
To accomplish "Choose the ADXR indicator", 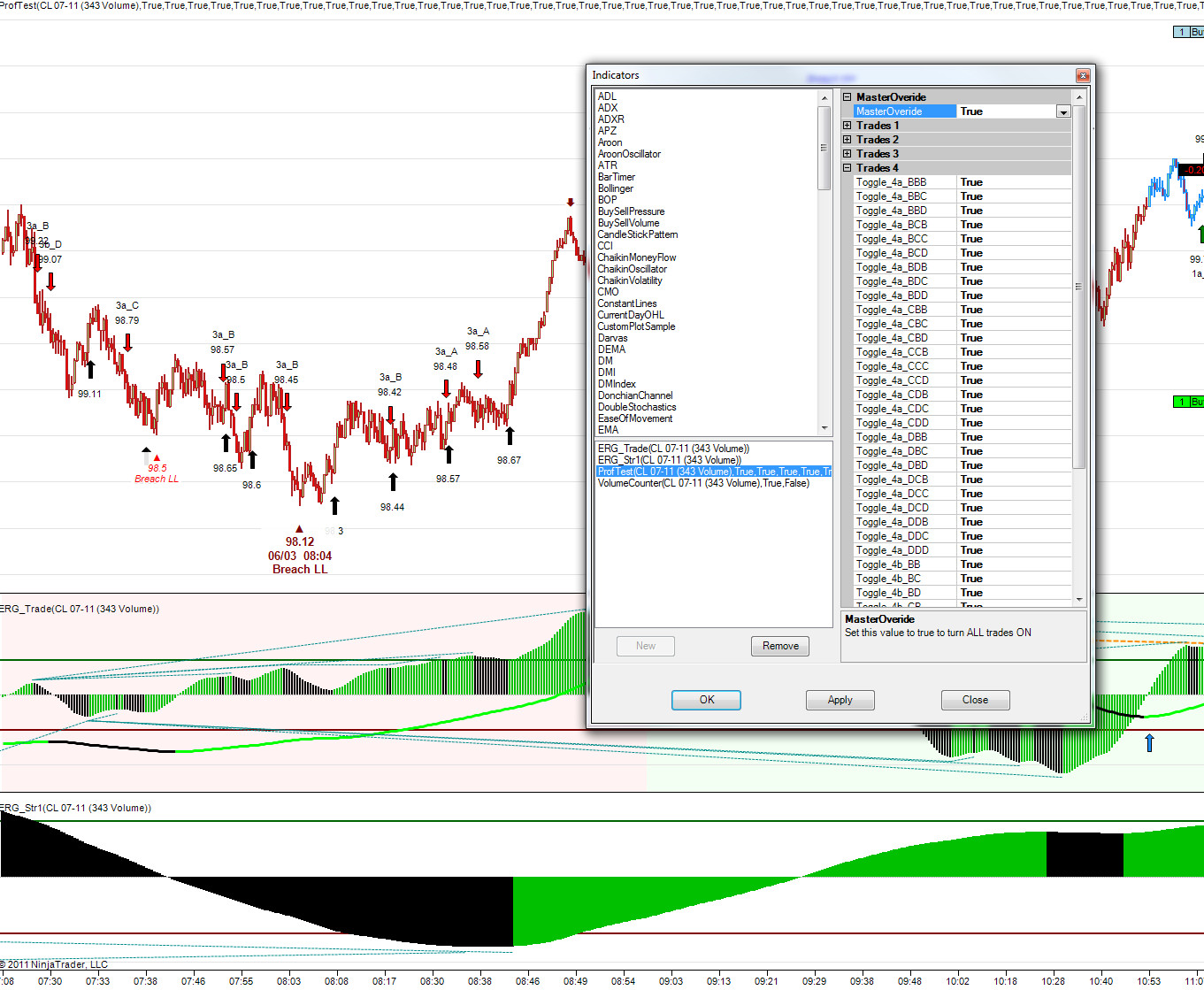I will 610,119.
